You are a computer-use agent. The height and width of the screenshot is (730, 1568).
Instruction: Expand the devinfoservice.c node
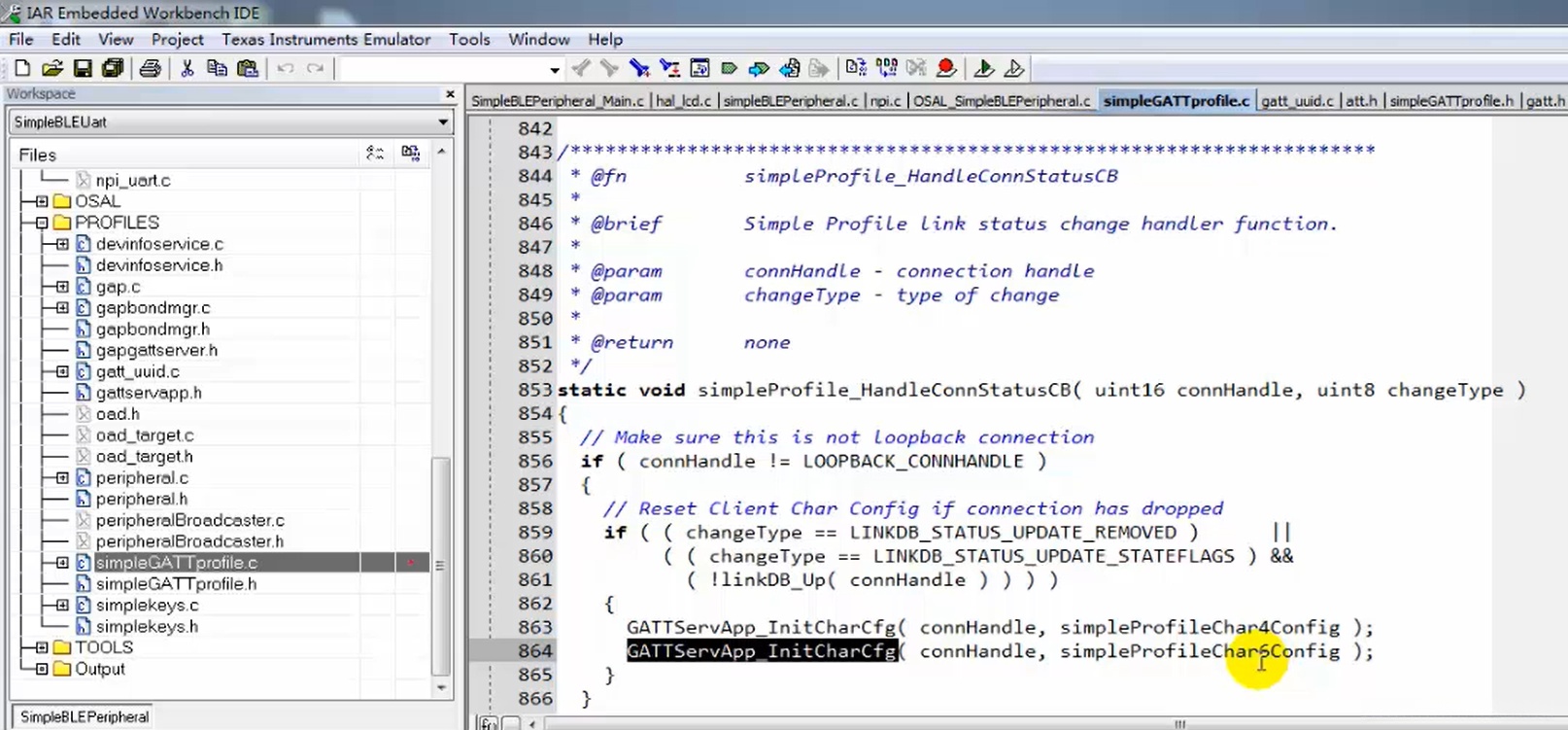(x=62, y=244)
